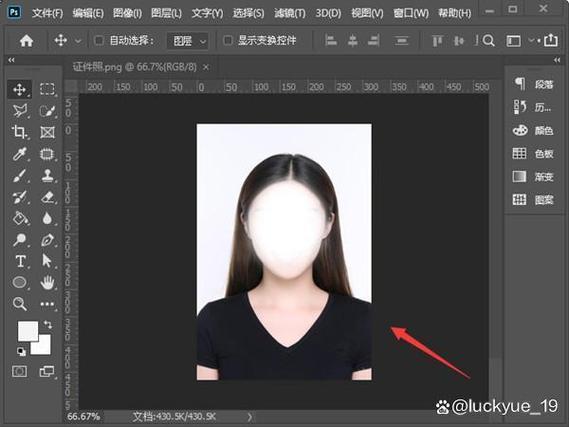This screenshot has width=569, height=427.
Task: Open the 历史记录 panel button
Action: (532, 107)
